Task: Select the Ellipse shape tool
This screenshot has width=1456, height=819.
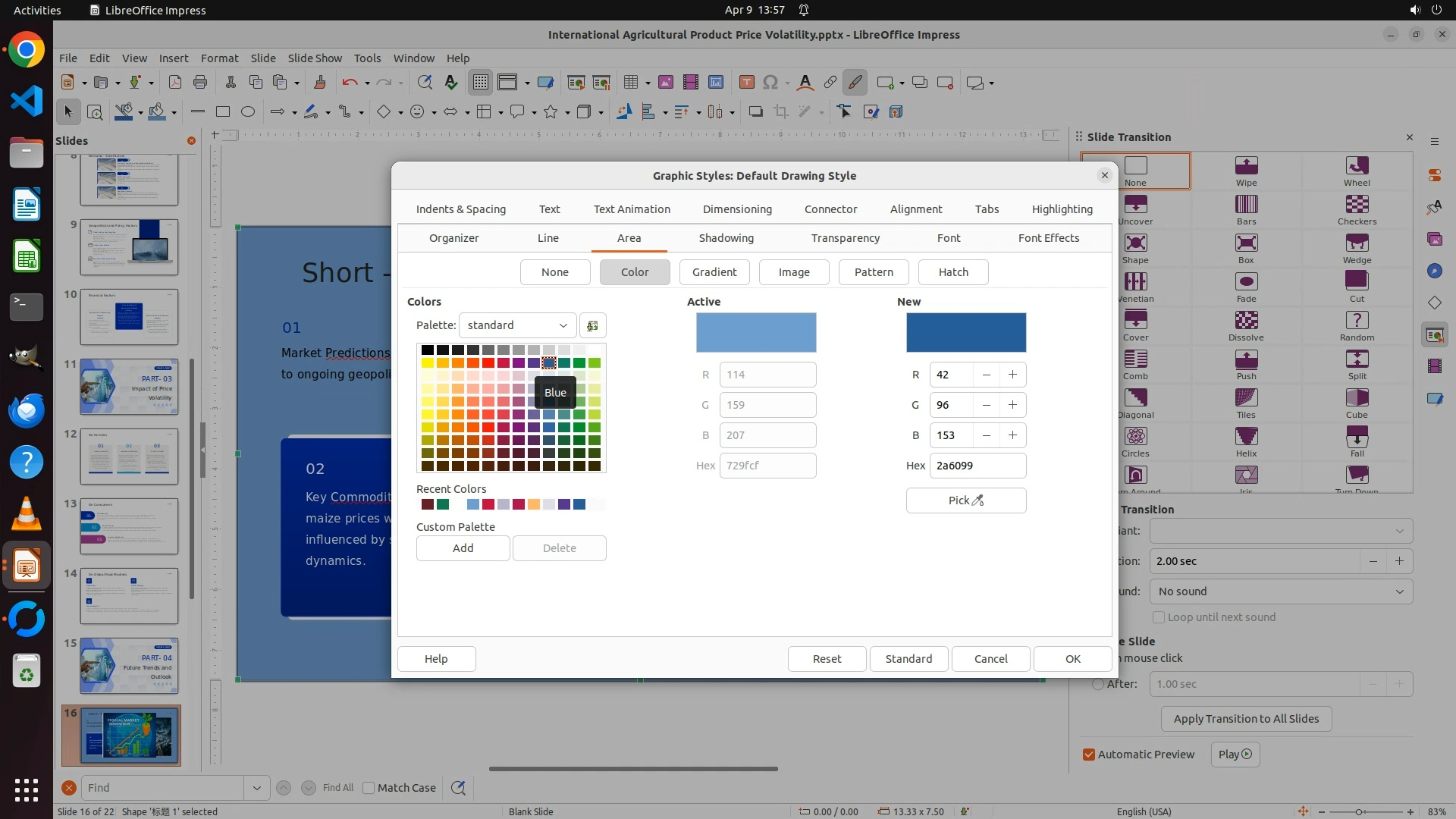Action: 247,112
